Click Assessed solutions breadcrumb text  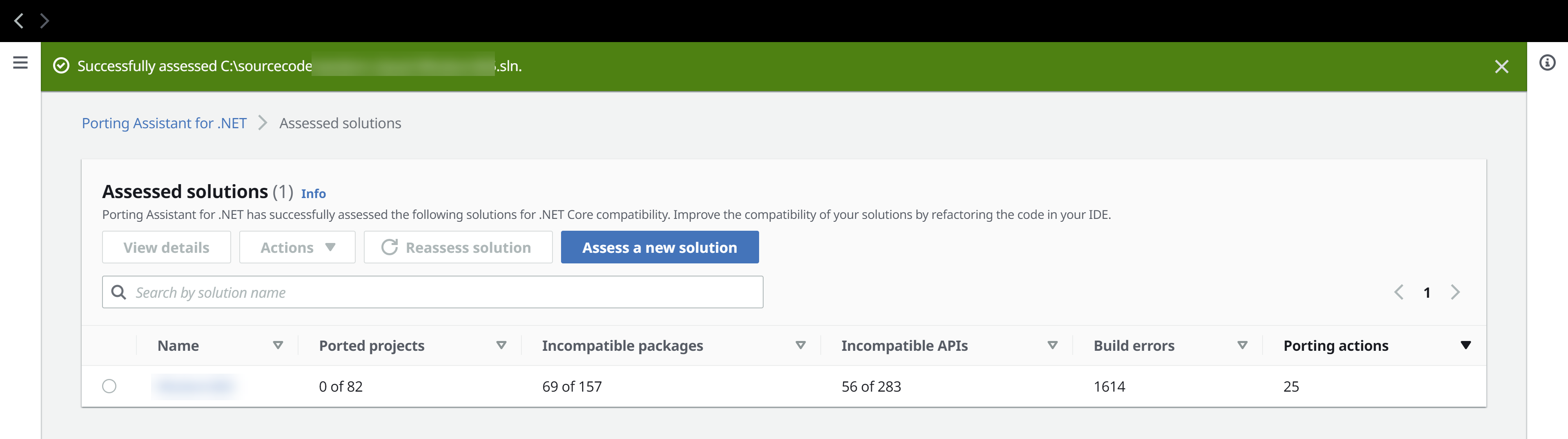click(x=340, y=123)
